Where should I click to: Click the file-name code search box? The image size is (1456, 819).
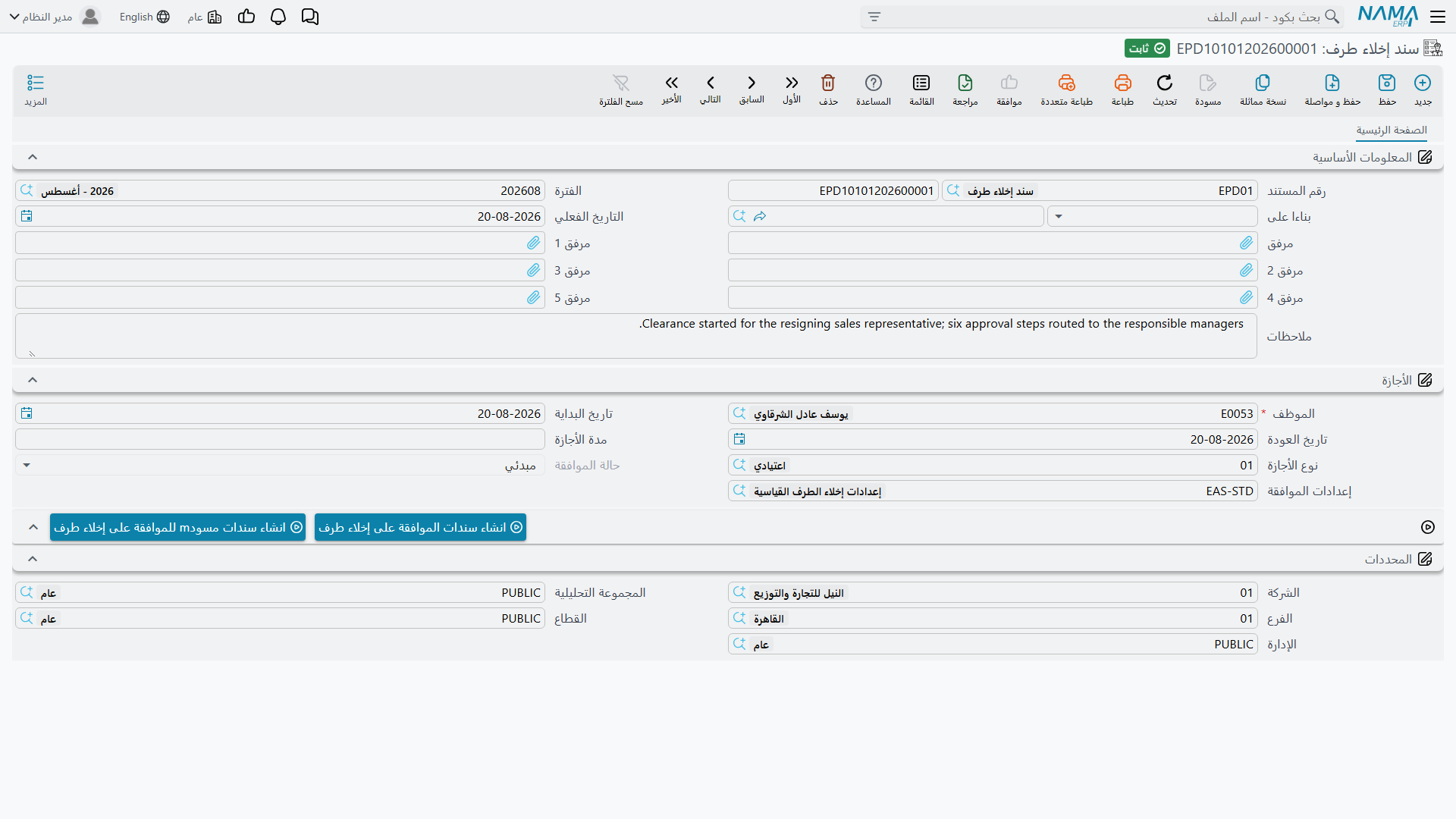point(1102,17)
